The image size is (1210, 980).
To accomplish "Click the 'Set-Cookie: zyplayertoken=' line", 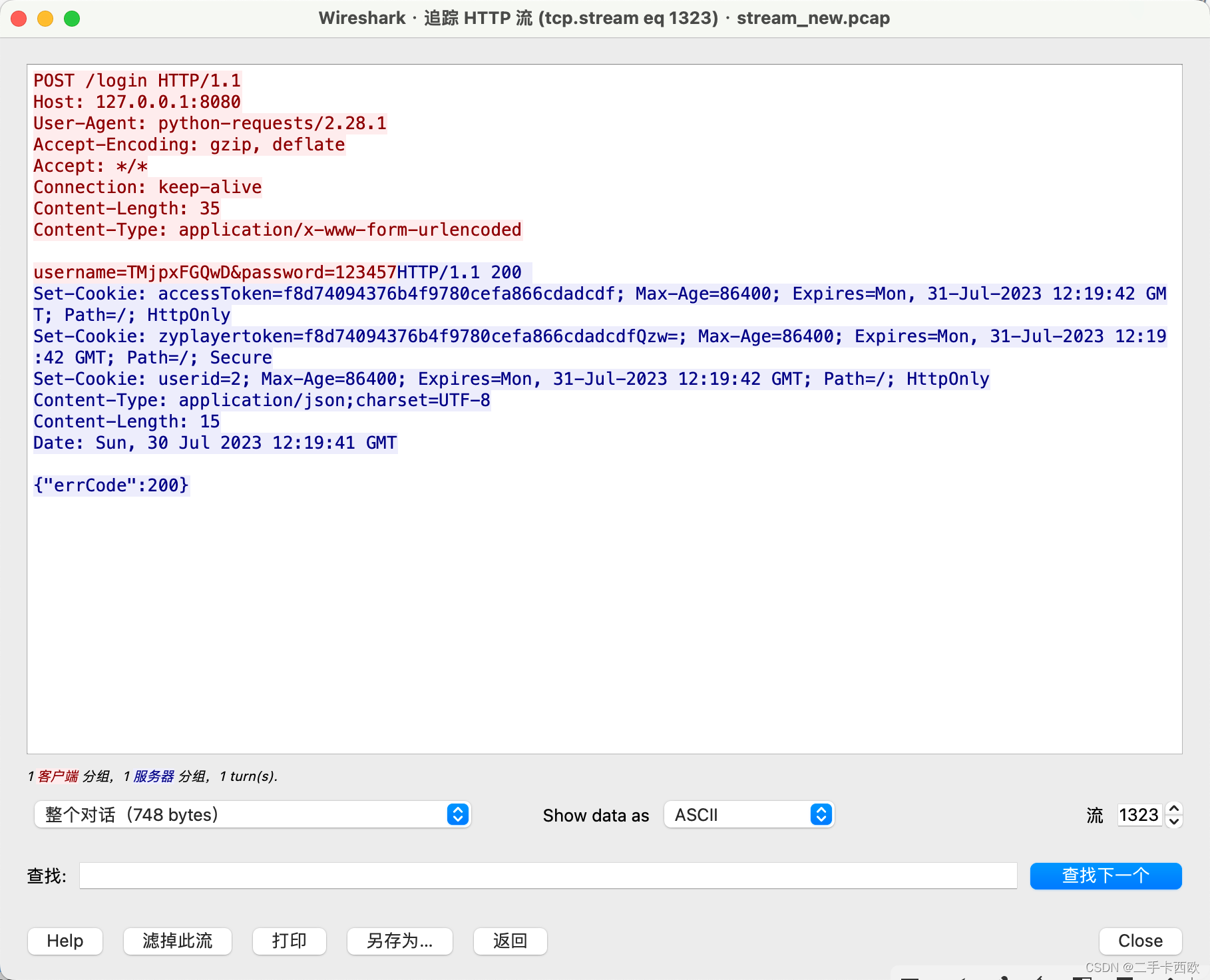I will point(600,347).
